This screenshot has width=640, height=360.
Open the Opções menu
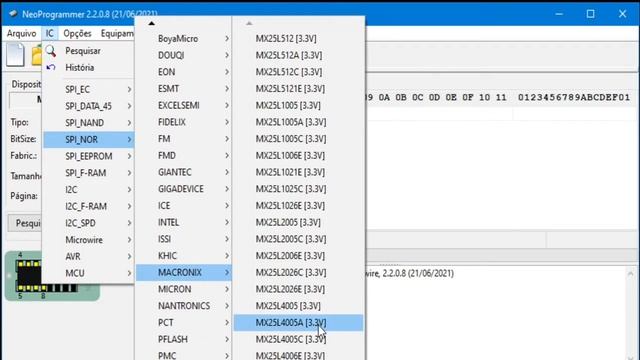[x=77, y=33]
